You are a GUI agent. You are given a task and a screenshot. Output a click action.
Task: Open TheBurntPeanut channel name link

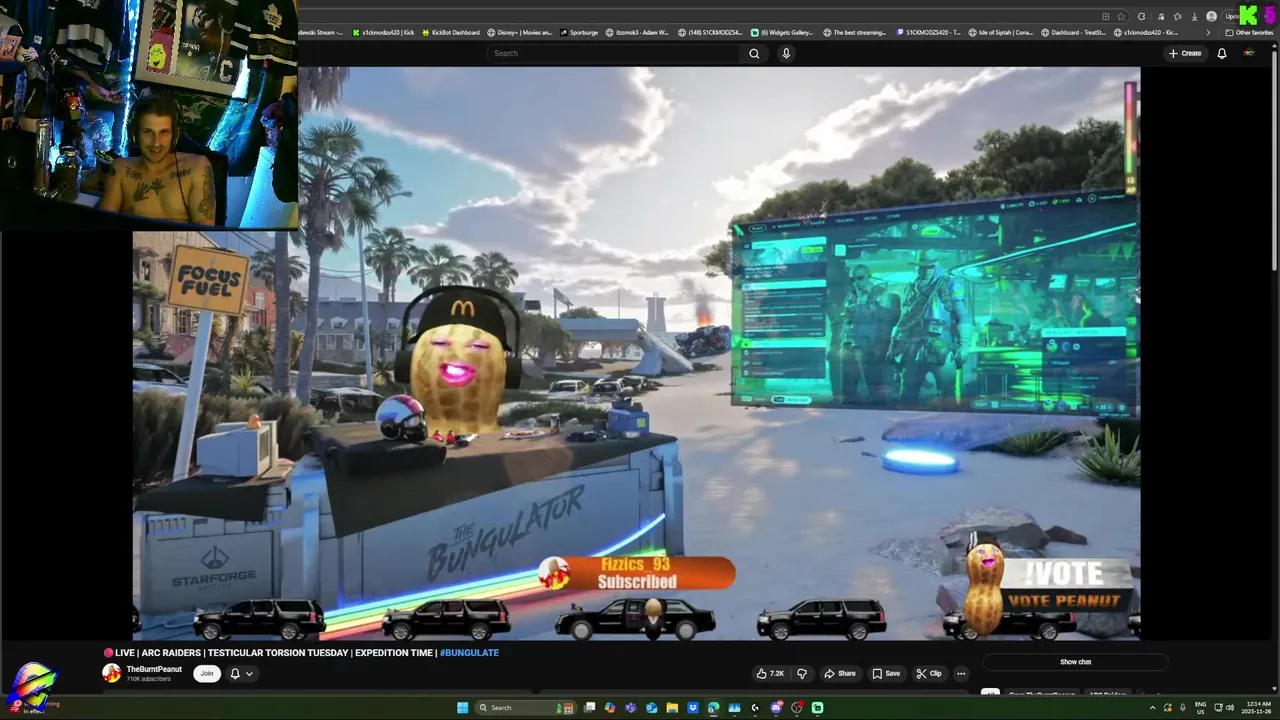pos(154,669)
